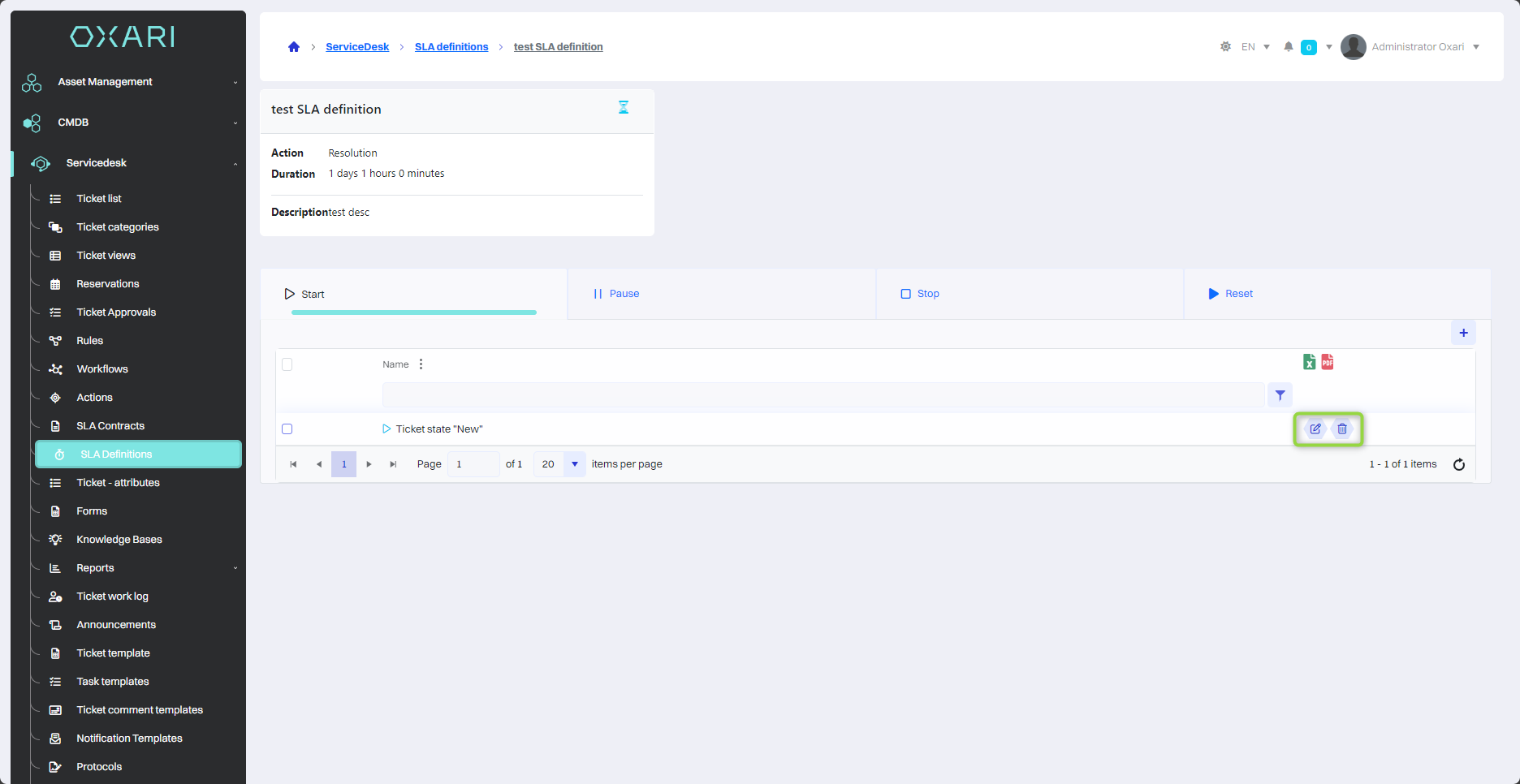Open notifications bell icon

point(1288,47)
